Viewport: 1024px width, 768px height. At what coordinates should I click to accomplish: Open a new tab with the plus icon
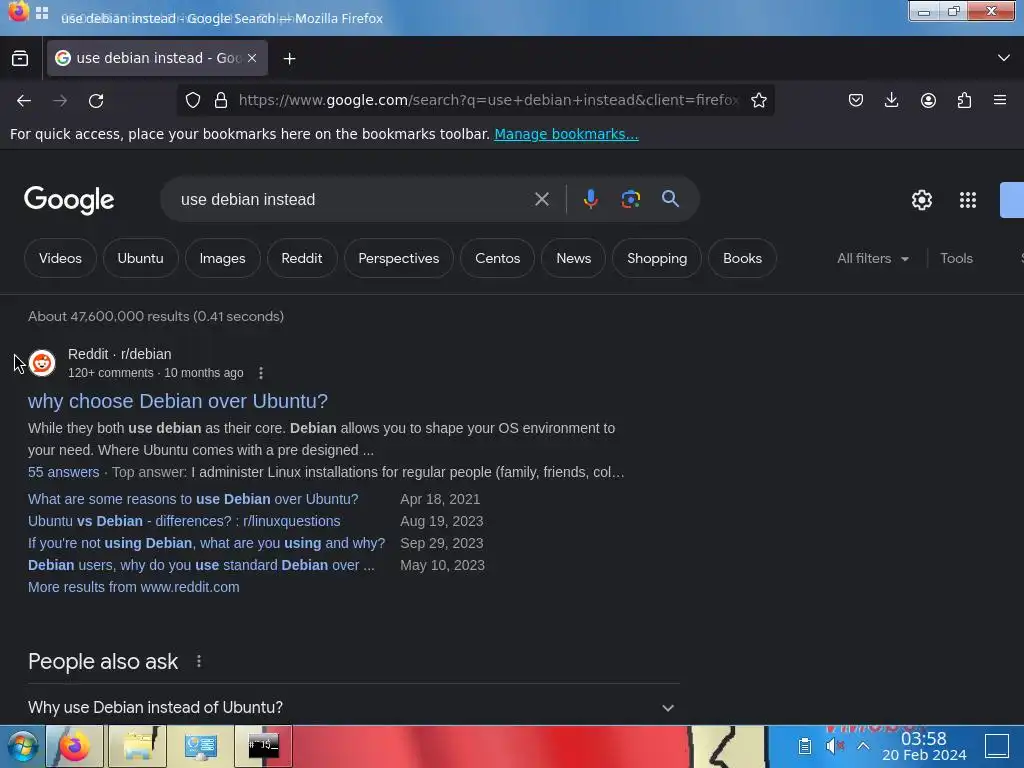coord(289,59)
